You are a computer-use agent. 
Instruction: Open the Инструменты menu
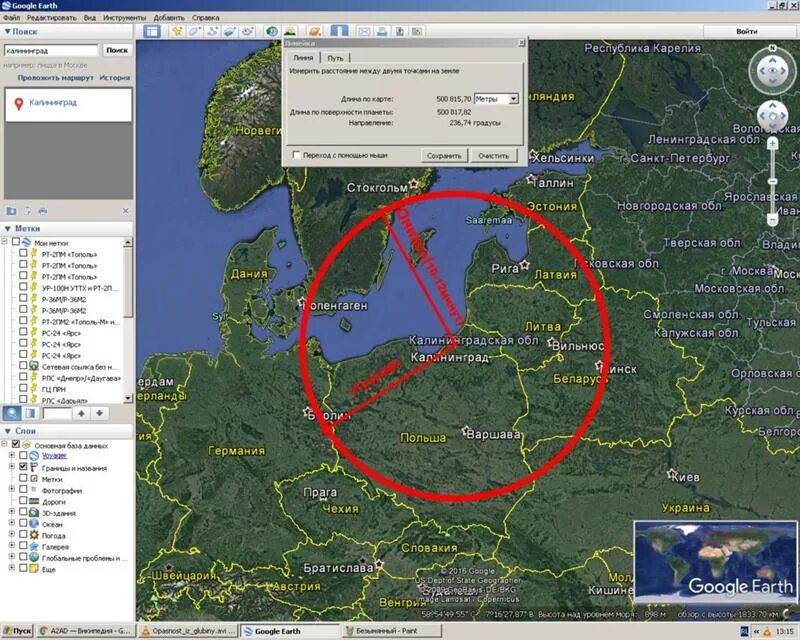pos(124,17)
